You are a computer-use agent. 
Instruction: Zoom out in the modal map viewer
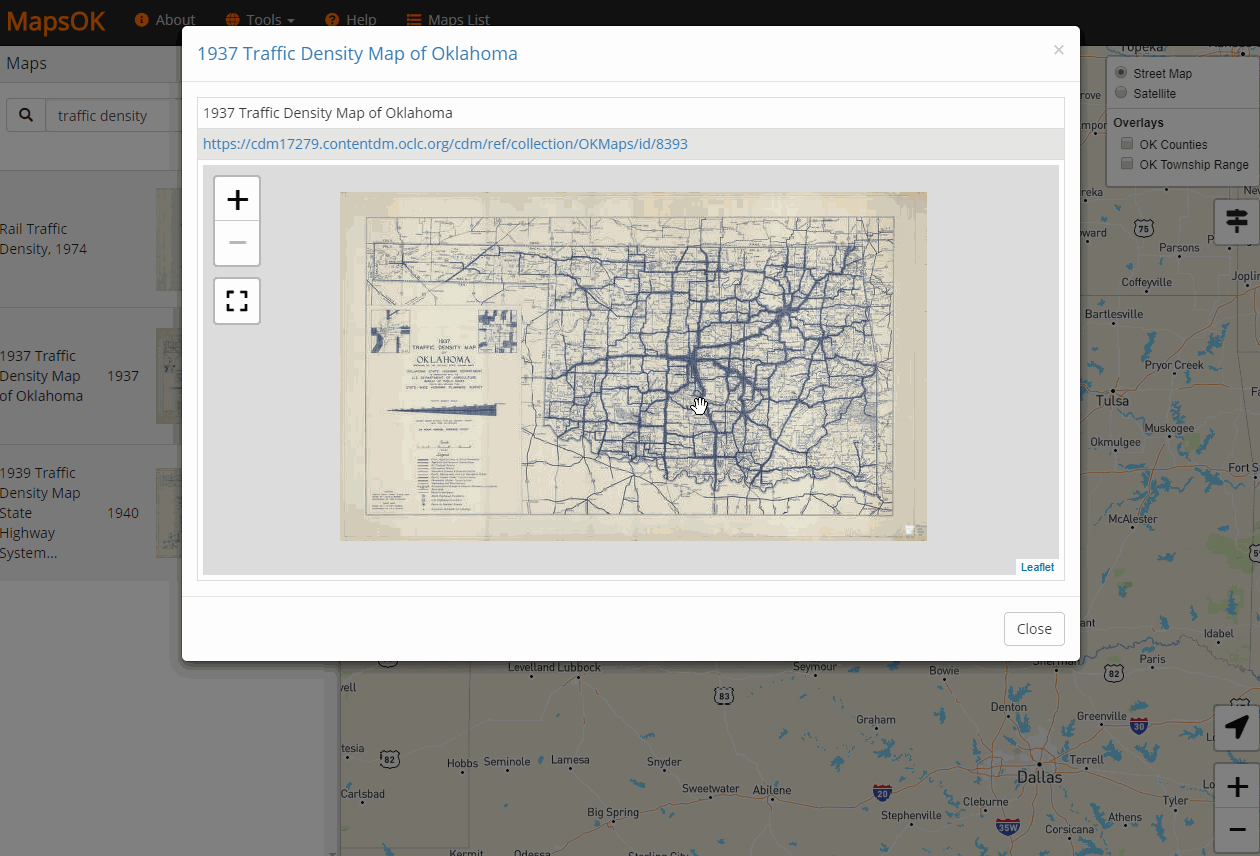coord(237,243)
